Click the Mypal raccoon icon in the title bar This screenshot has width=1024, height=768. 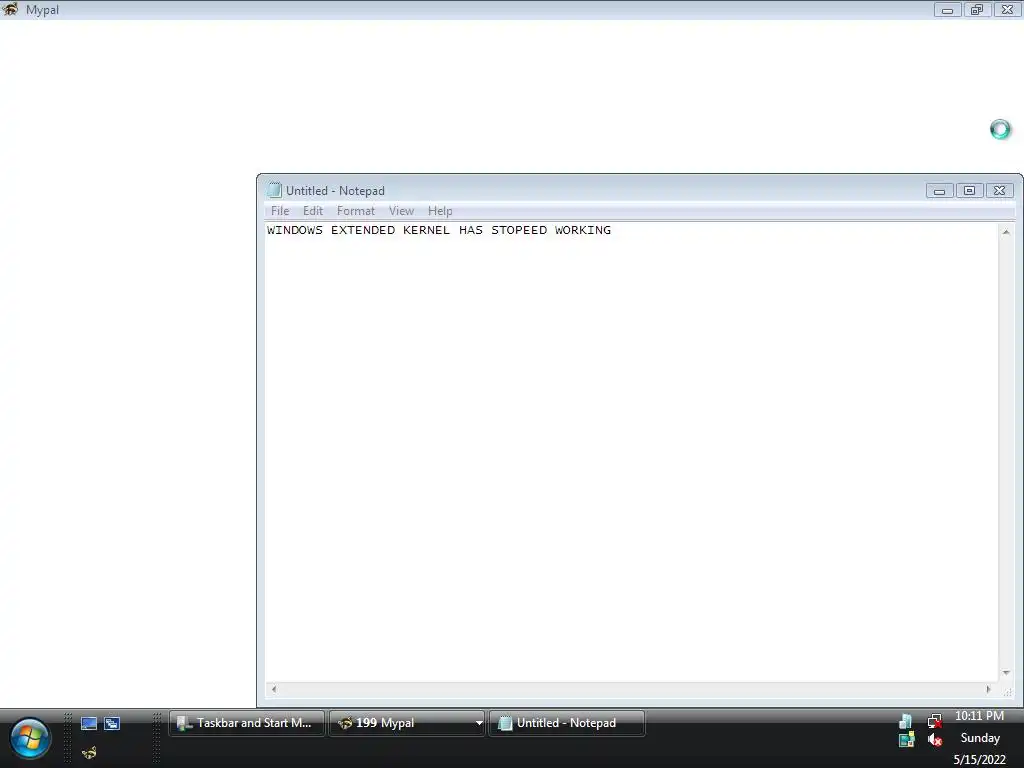[10, 8]
